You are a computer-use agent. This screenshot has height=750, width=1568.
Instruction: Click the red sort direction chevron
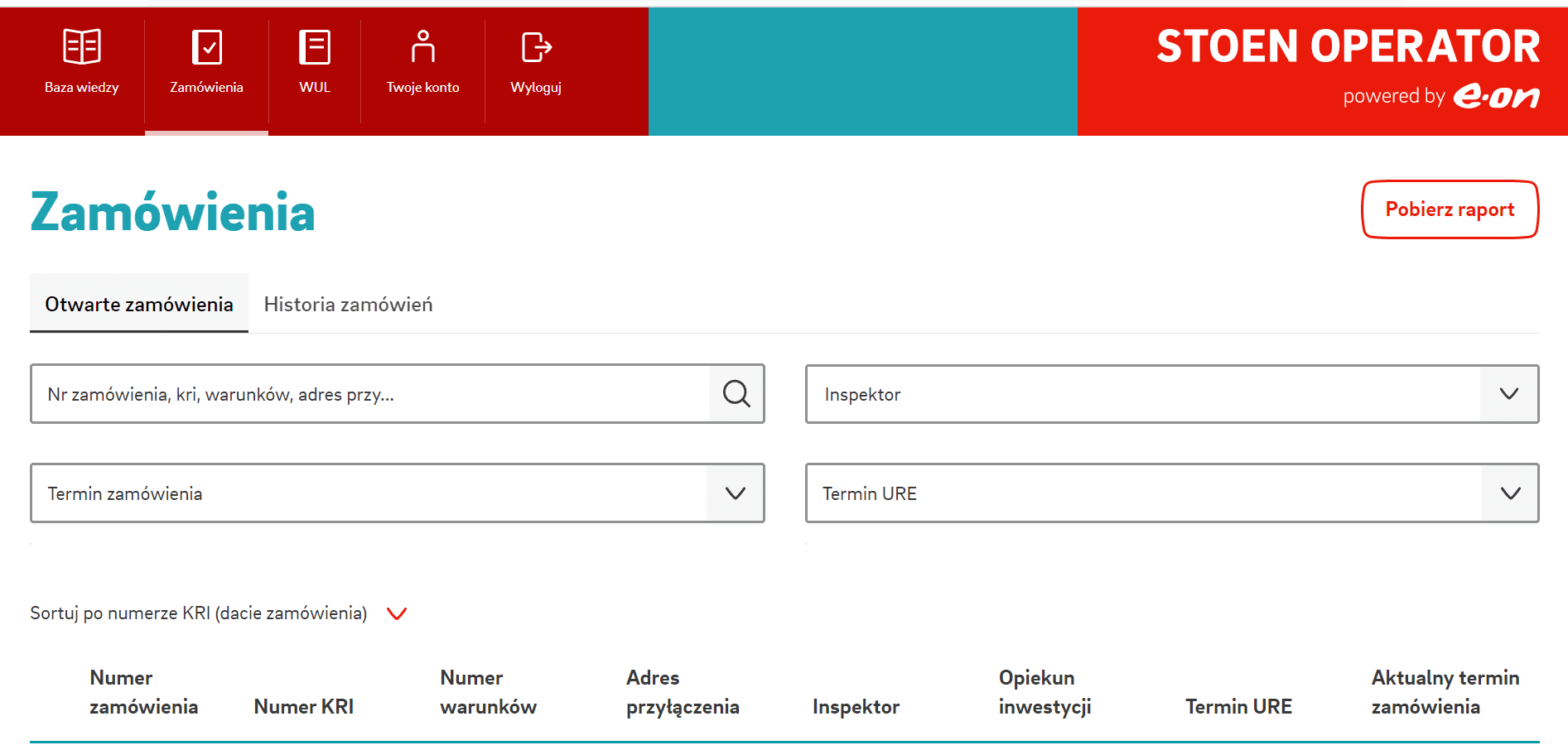(x=397, y=613)
